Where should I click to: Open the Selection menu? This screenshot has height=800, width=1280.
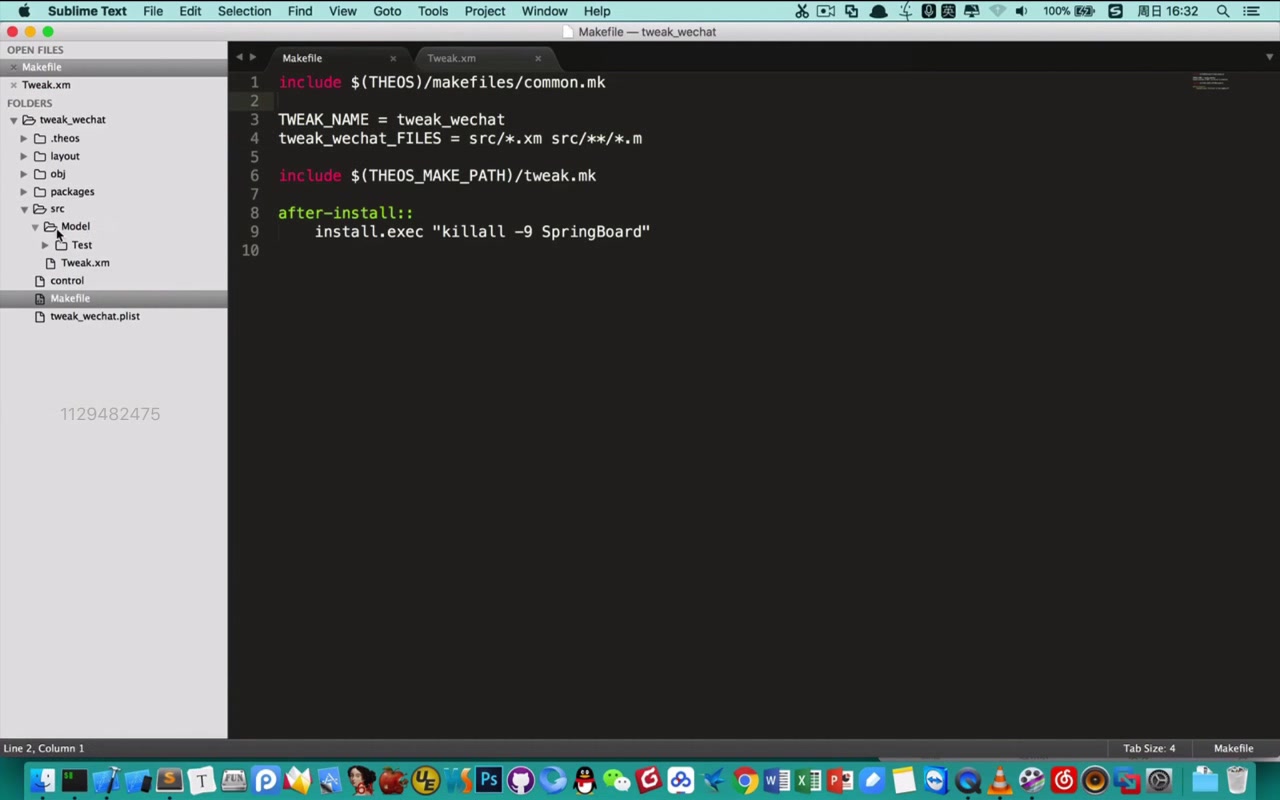tap(244, 11)
